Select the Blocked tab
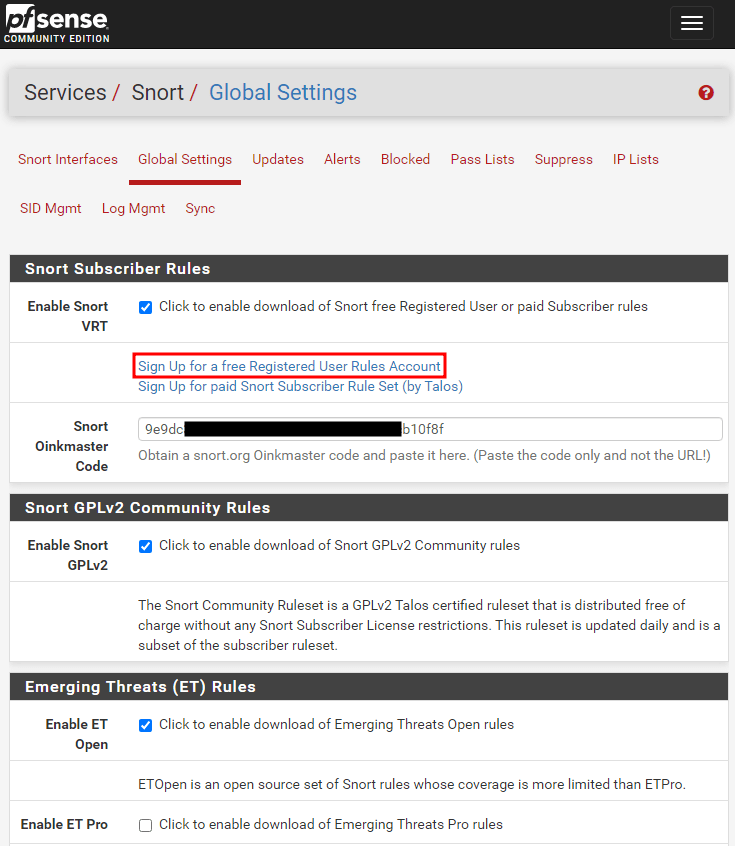Viewport: 735px width, 846px height. (x=405, y=160)
